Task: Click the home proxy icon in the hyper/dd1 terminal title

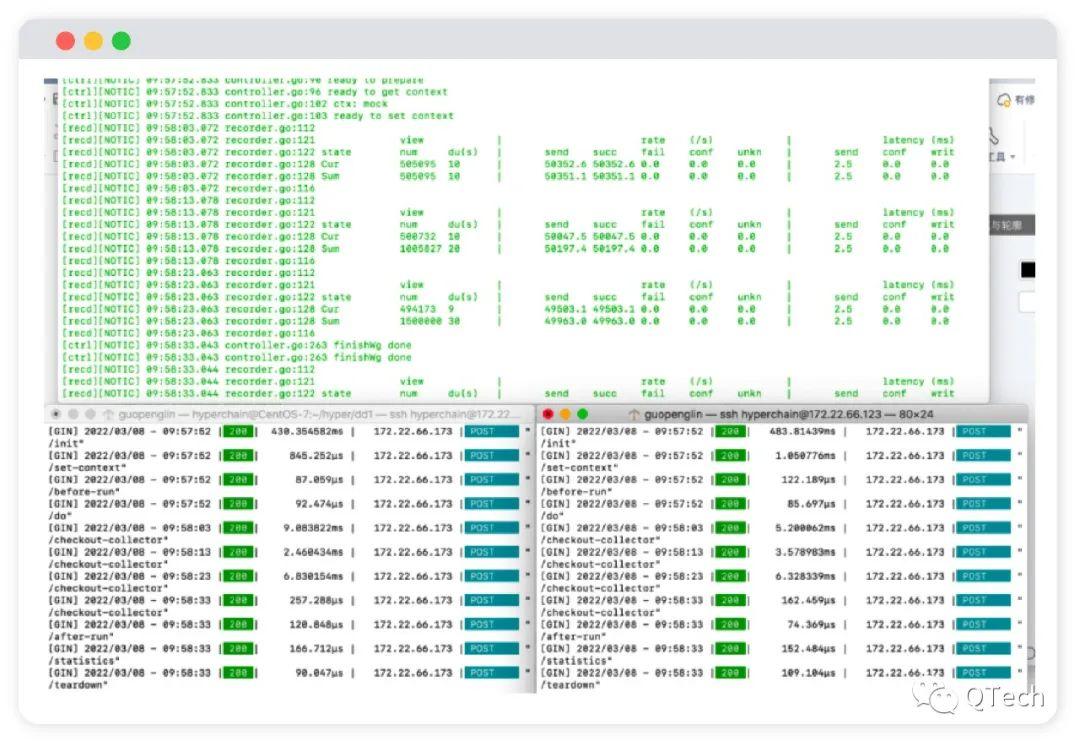Action: click(x=107, y=414)
